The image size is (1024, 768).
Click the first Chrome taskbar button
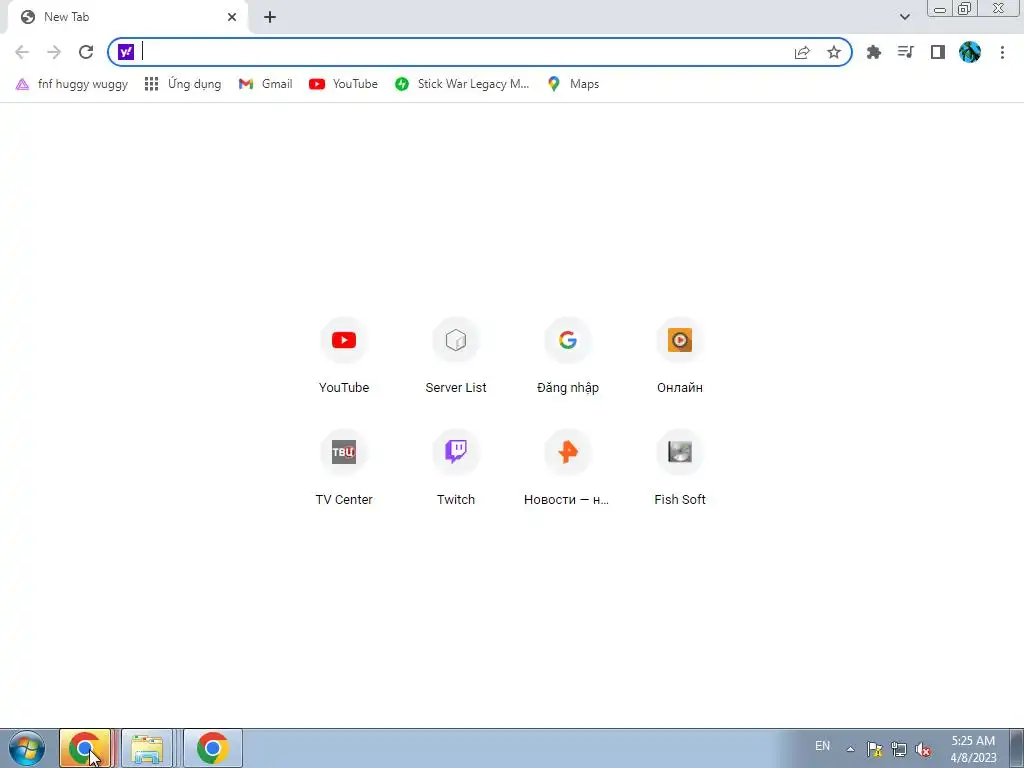coord(86,748)
